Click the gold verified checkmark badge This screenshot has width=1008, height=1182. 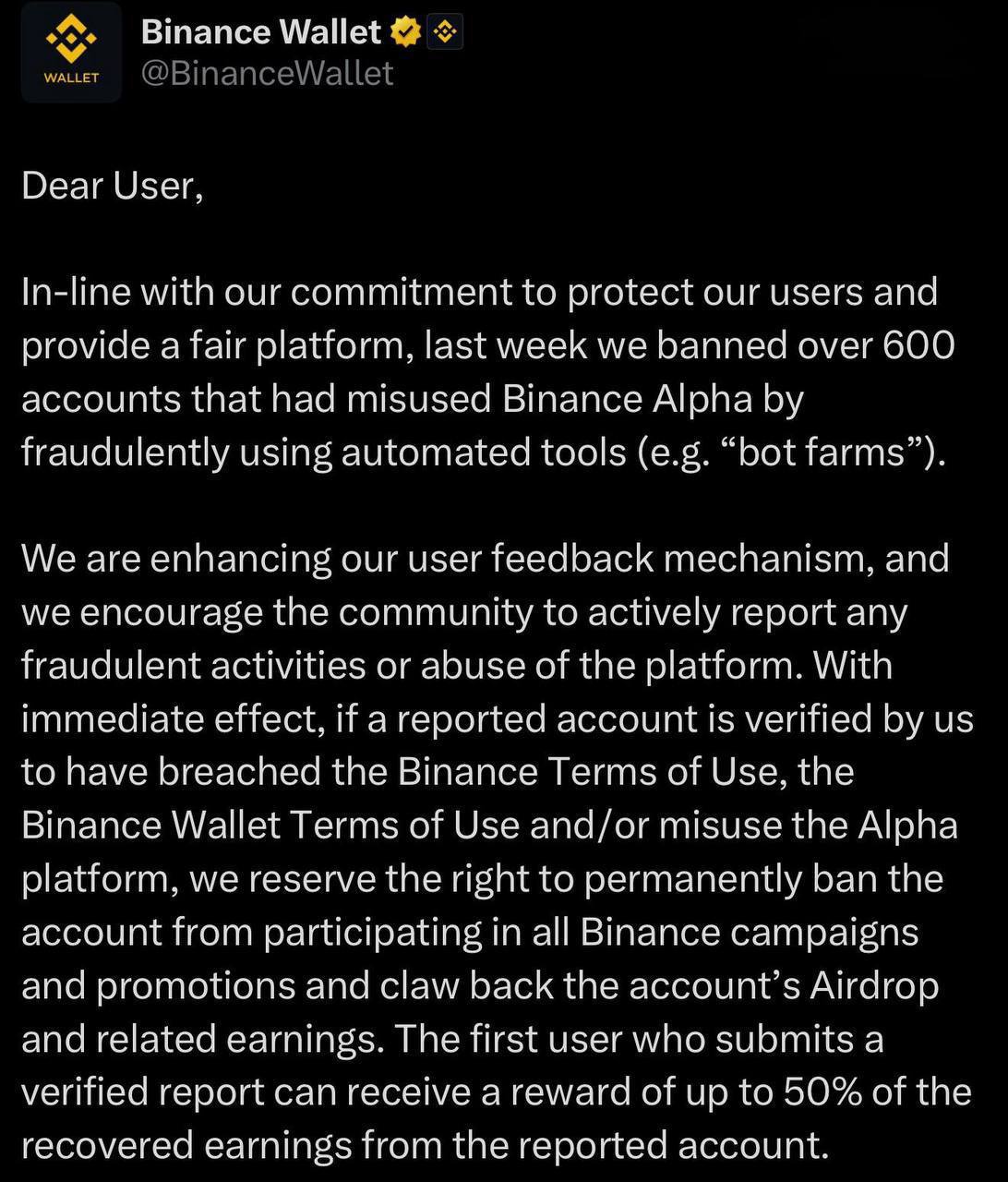pos(405,33)
